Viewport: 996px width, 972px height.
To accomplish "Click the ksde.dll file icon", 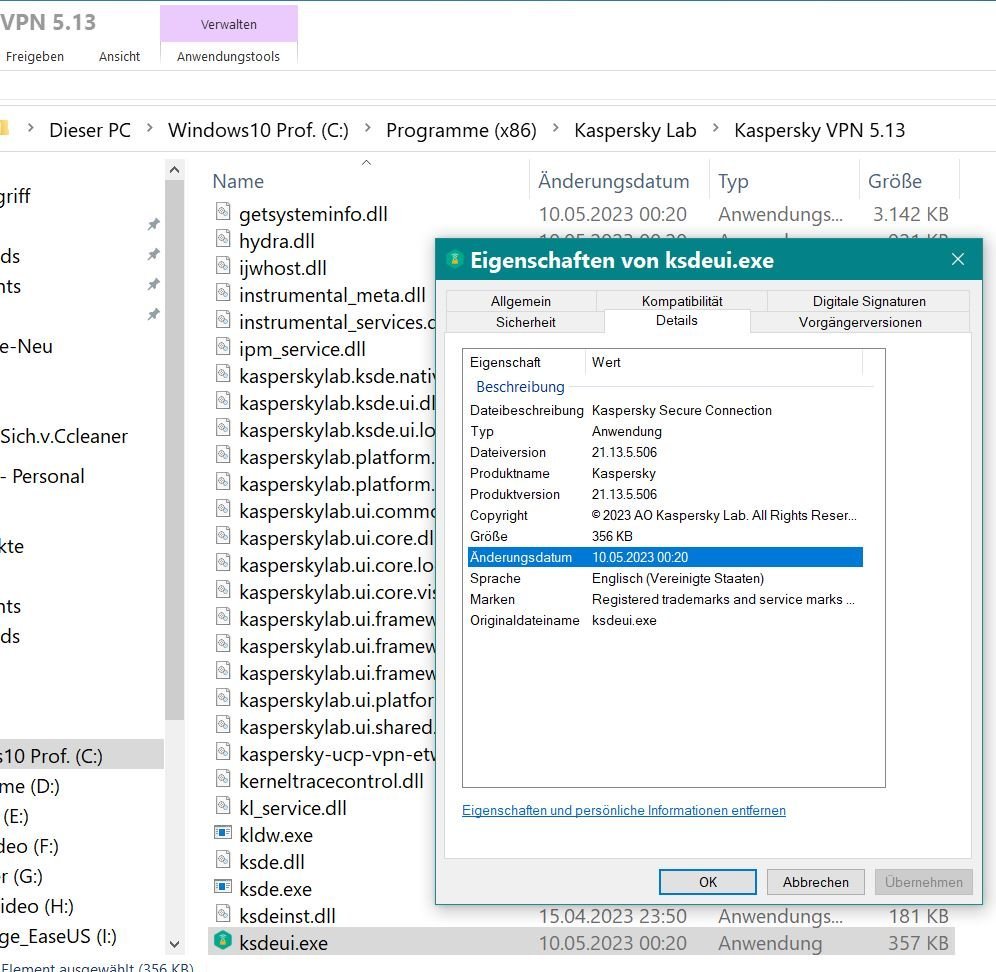I will pos(223,860).
